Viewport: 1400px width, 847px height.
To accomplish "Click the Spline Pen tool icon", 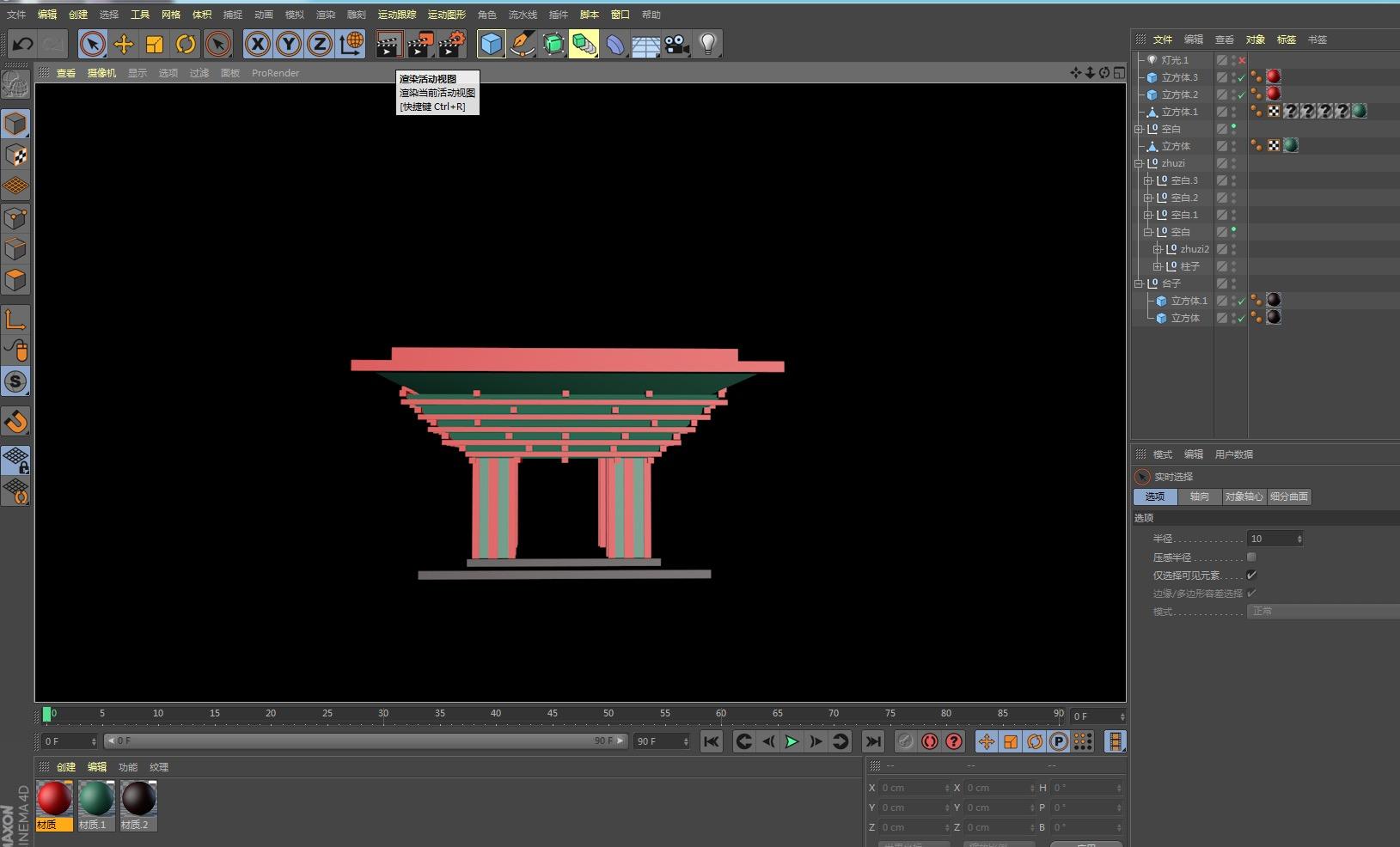I will [523, 44].
